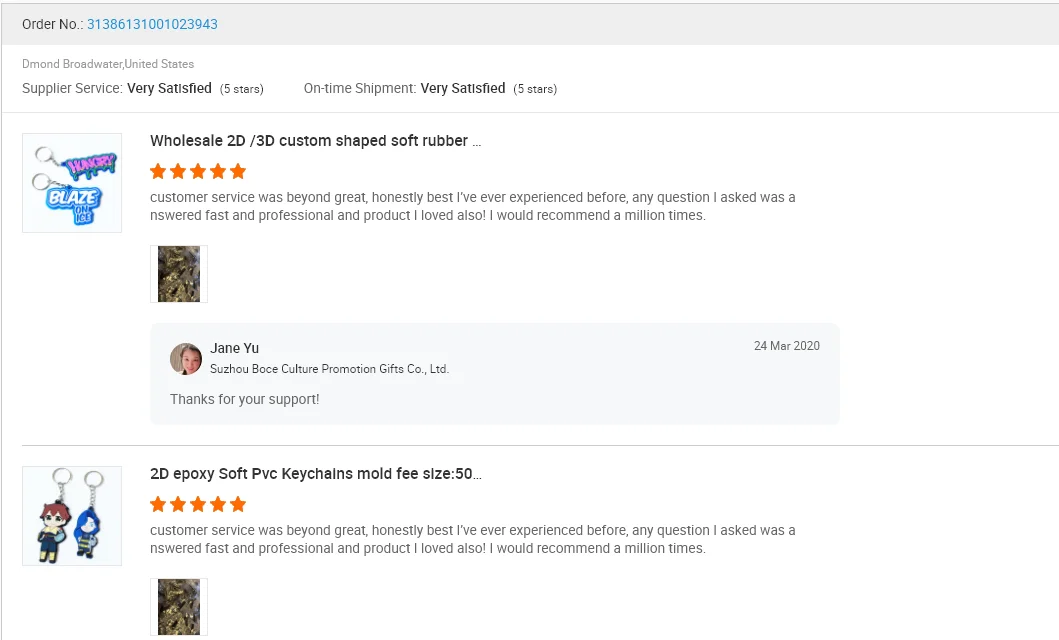Open the 2D epoxy Soft Pvc Keychains title
Image resolution: width=1059 pixels, height=640 pixels.
coord(315,474)
